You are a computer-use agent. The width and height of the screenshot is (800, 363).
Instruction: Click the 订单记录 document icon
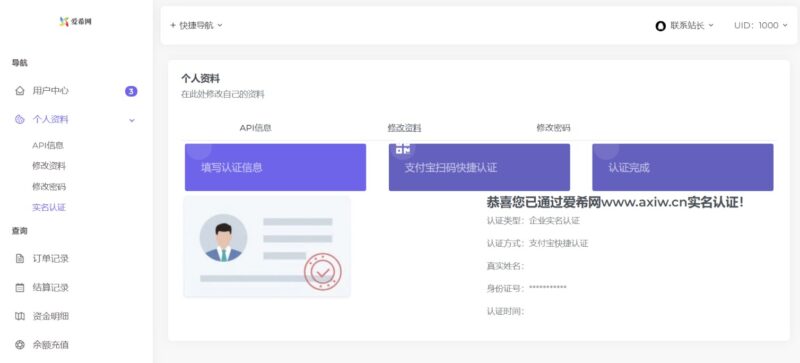click(19, 259)
